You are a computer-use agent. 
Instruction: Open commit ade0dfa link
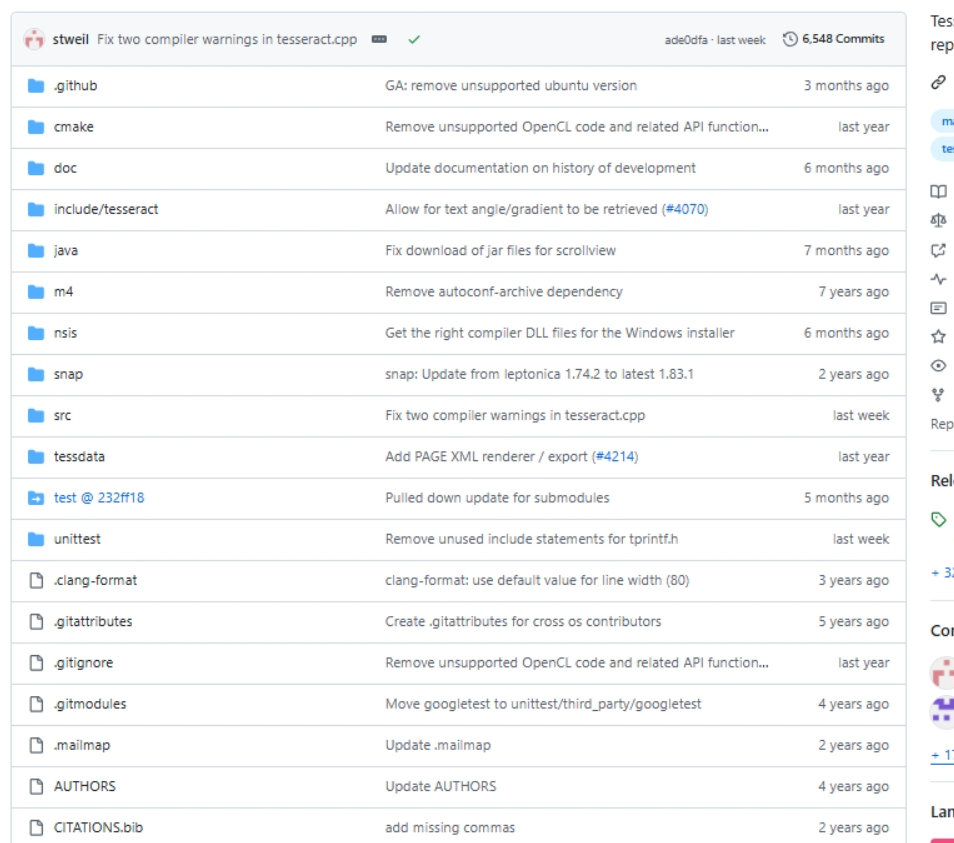686,40
